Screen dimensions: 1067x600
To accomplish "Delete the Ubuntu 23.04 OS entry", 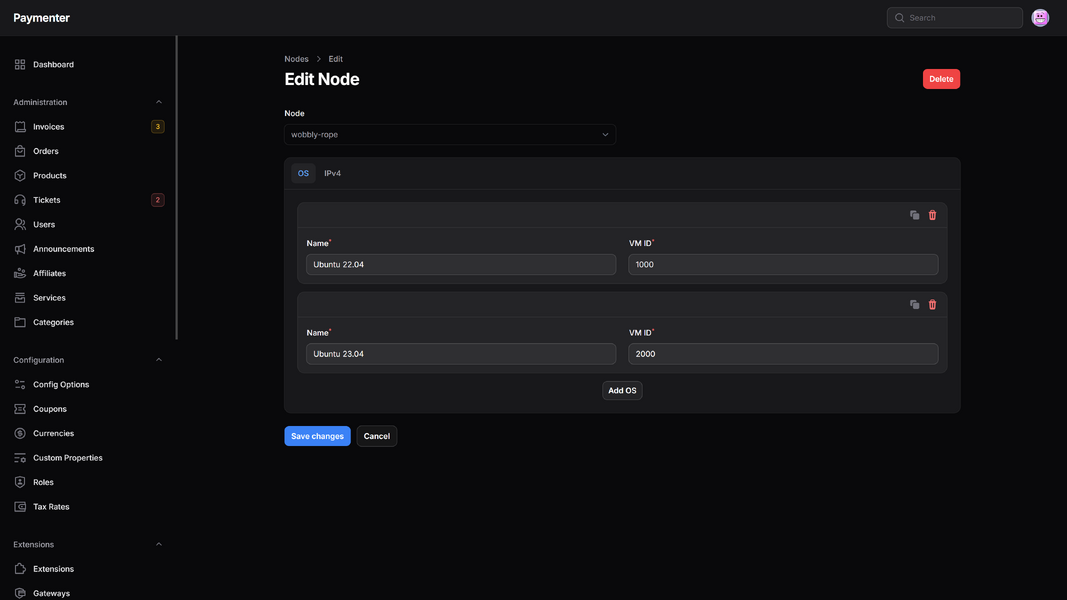I will coord(932,305).
